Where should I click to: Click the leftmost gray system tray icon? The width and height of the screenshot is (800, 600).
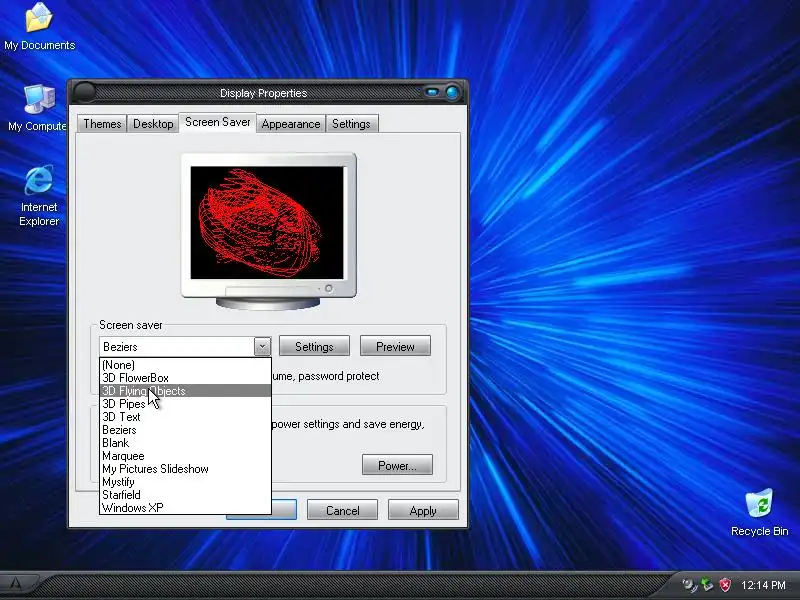click(689, 585)
